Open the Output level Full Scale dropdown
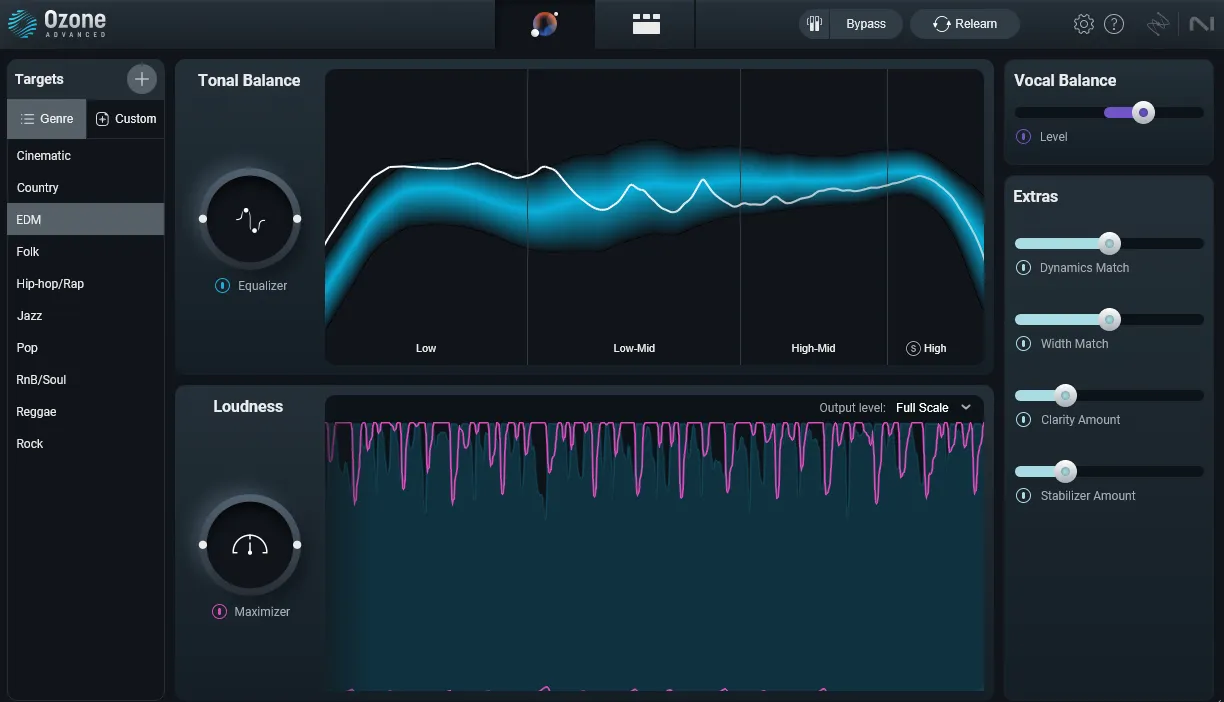 pos(934,408)
